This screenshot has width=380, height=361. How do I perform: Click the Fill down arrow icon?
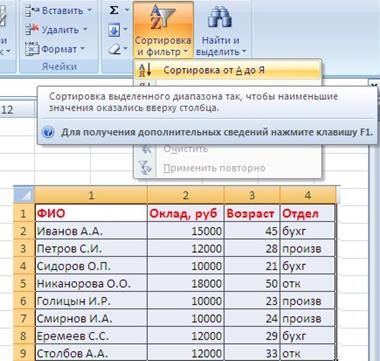point(114,31)
